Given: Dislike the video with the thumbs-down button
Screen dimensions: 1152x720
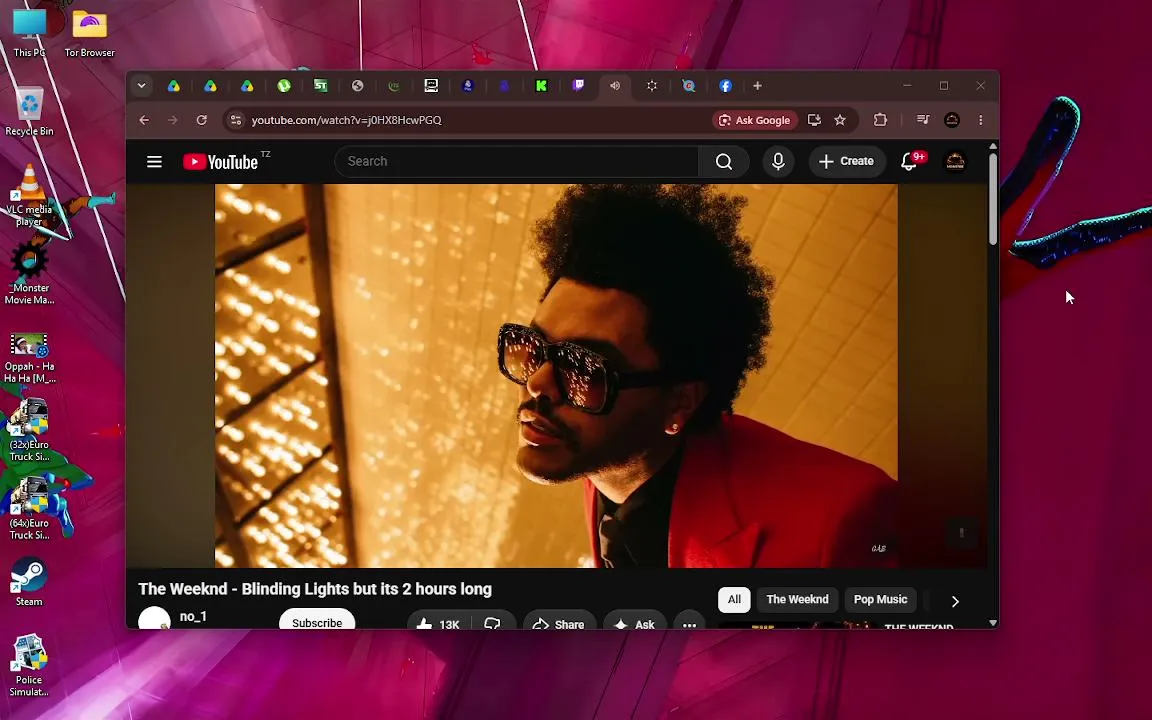Looking at the screenshot, I should (x=492, y=624).
